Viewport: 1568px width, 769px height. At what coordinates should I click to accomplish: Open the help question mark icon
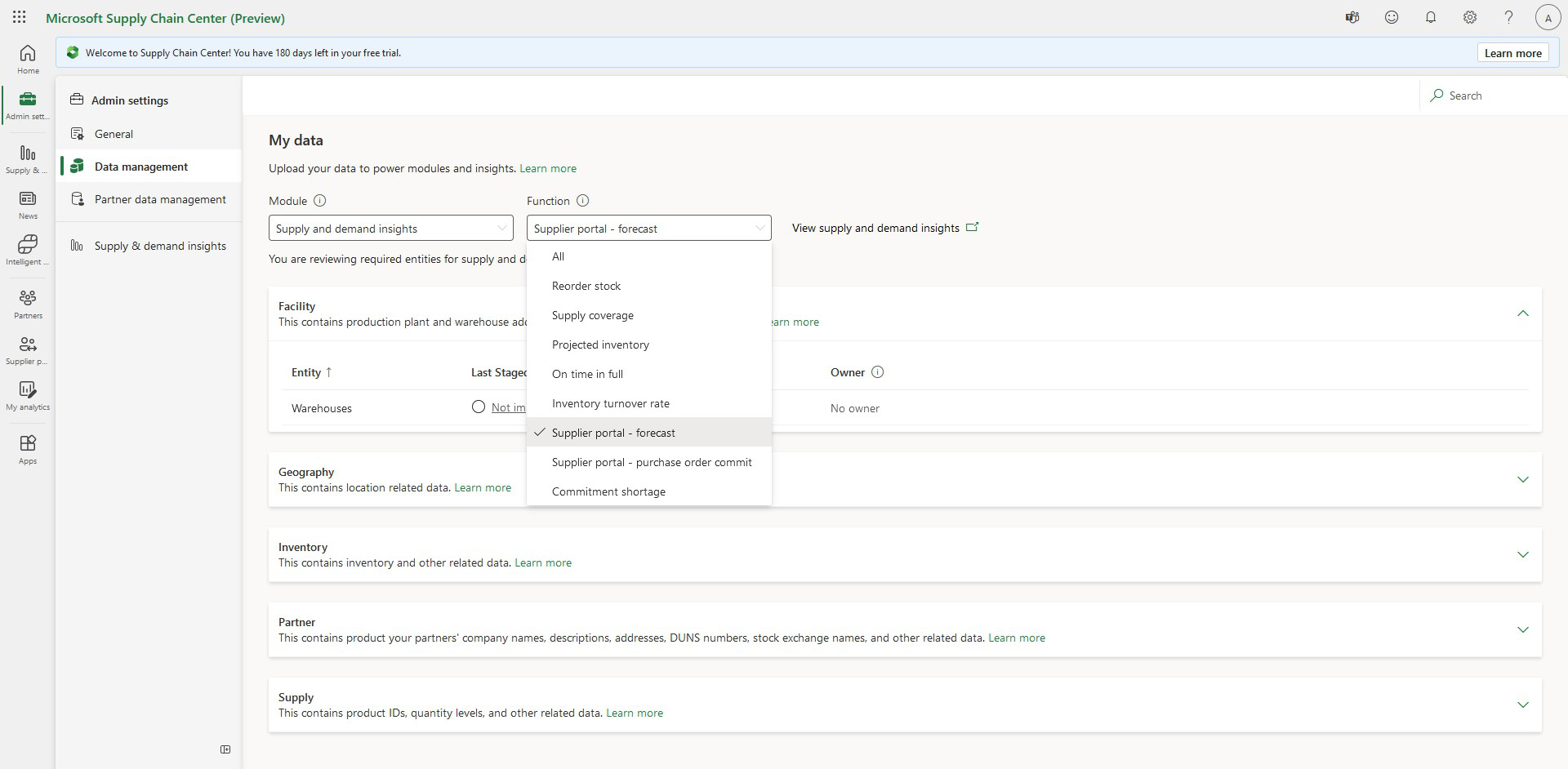point(1509,17)
